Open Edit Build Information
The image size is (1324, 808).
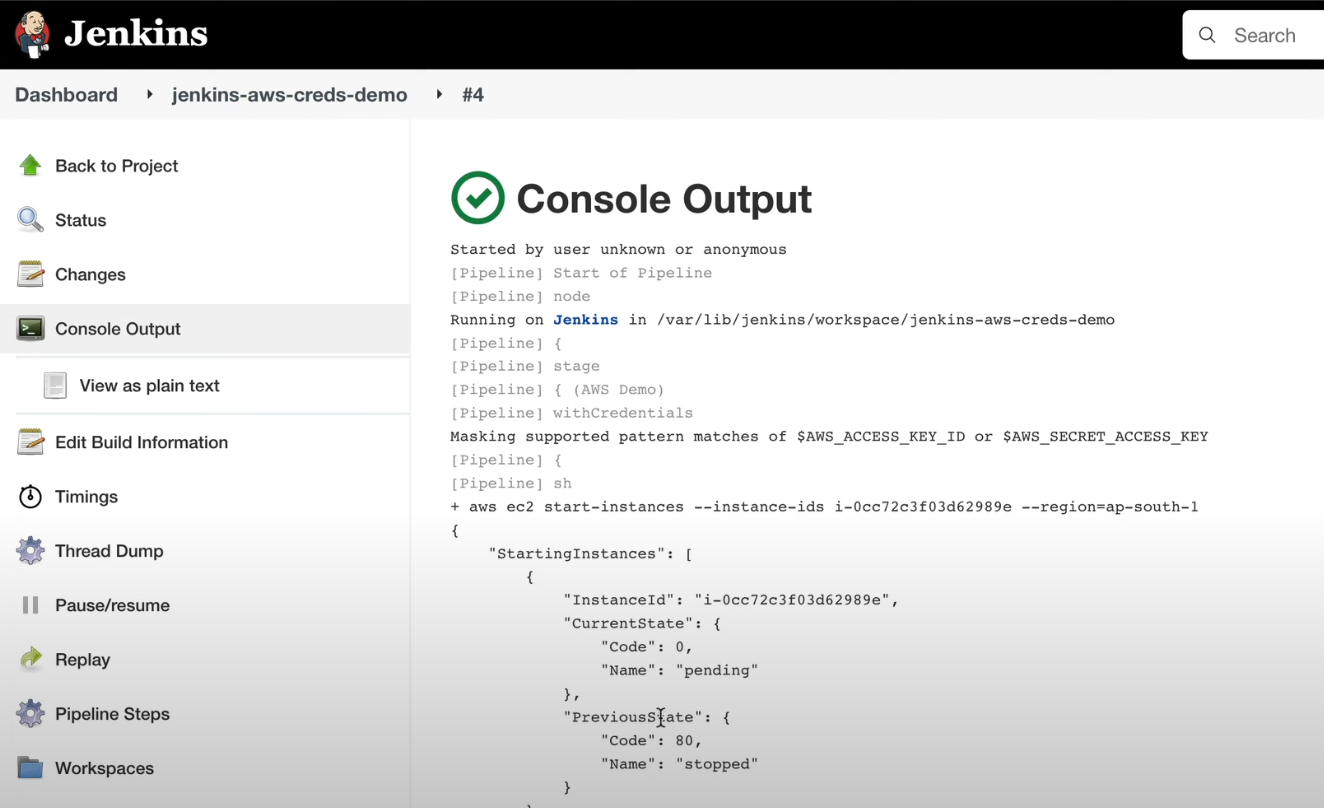(142, 442)
